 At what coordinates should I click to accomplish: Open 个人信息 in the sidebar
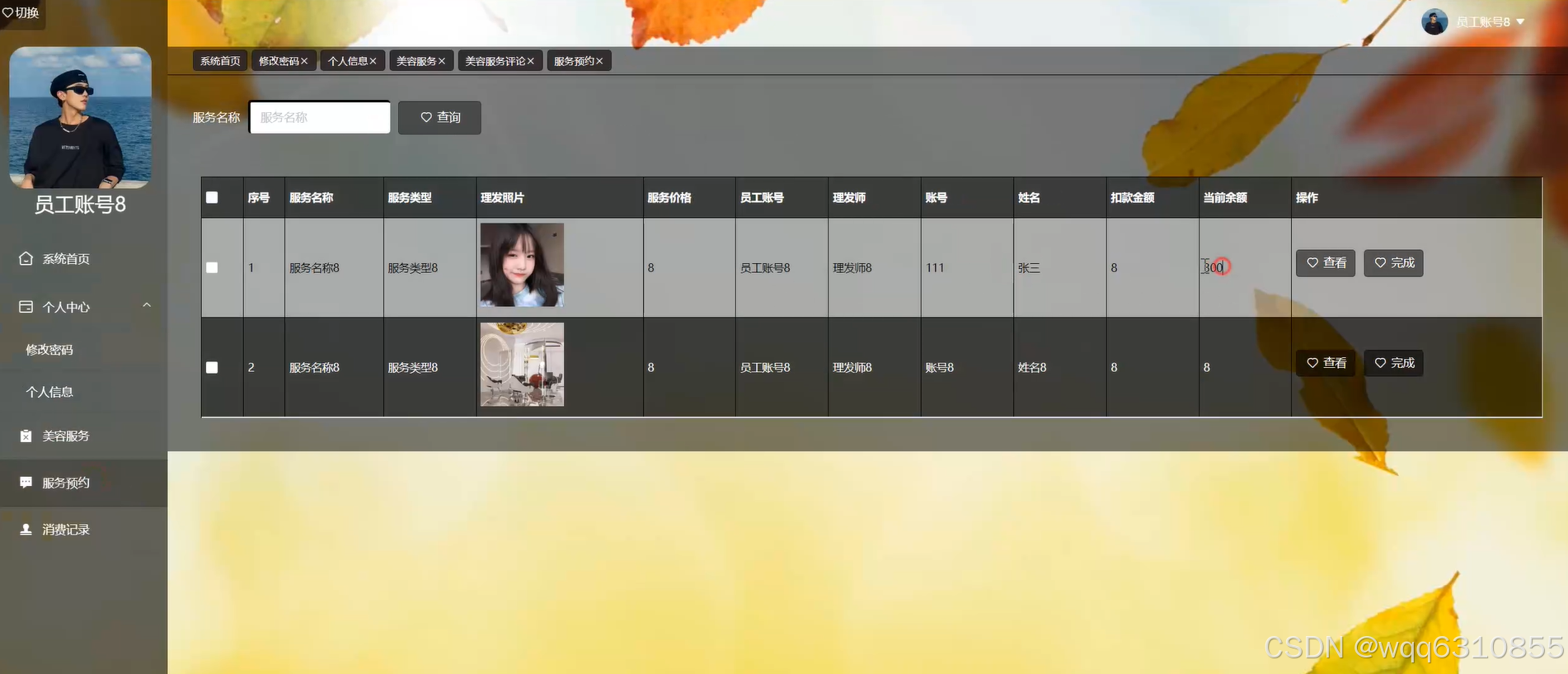49,392
